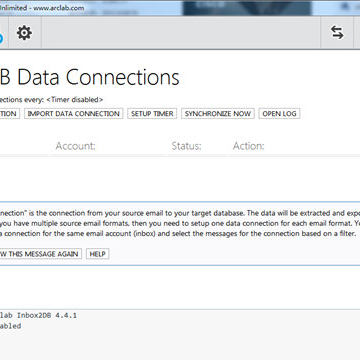Click the HELP button in info box
Screen dimensions: 360x360
point(98,254)
